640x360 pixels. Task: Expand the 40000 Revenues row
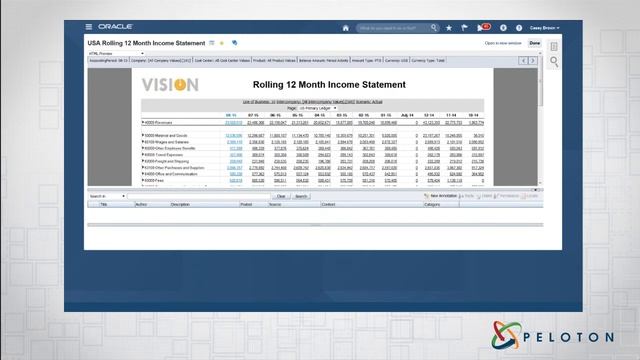(143, 122)
